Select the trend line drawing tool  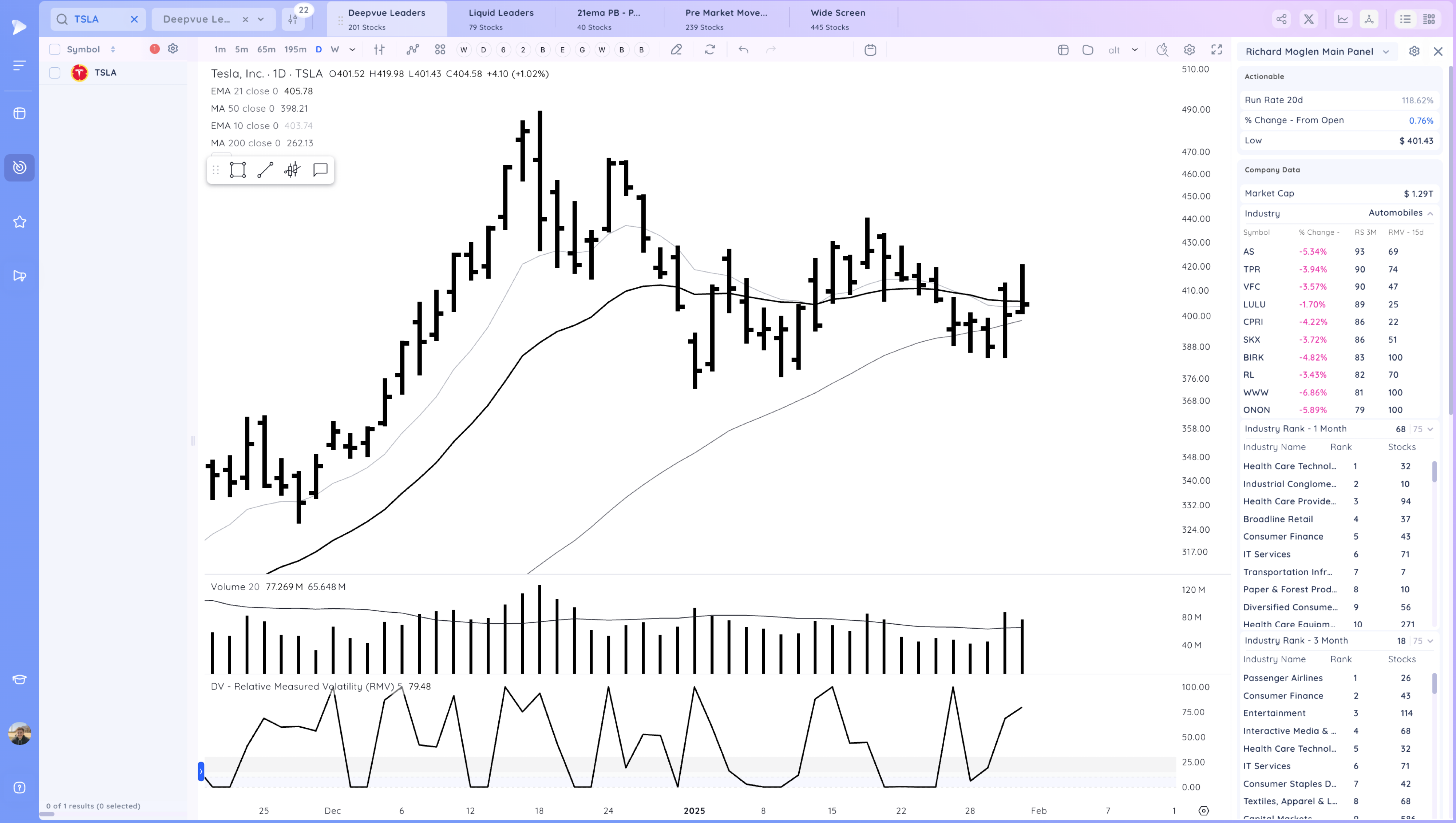tap(265, 170)
